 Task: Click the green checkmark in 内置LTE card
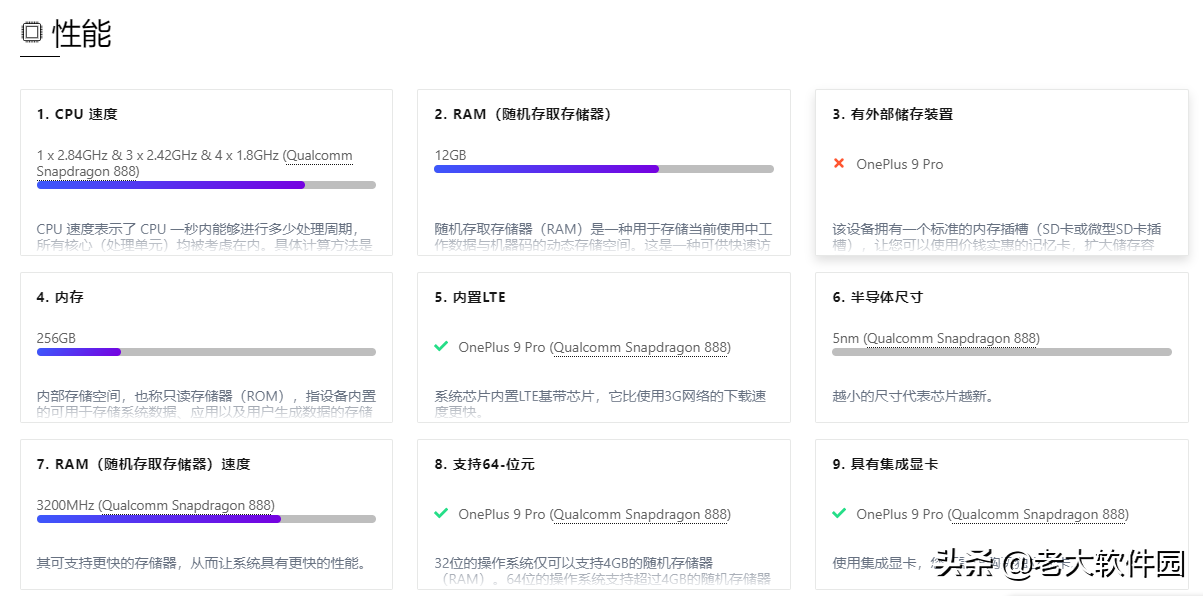click(x=441, y=347)
